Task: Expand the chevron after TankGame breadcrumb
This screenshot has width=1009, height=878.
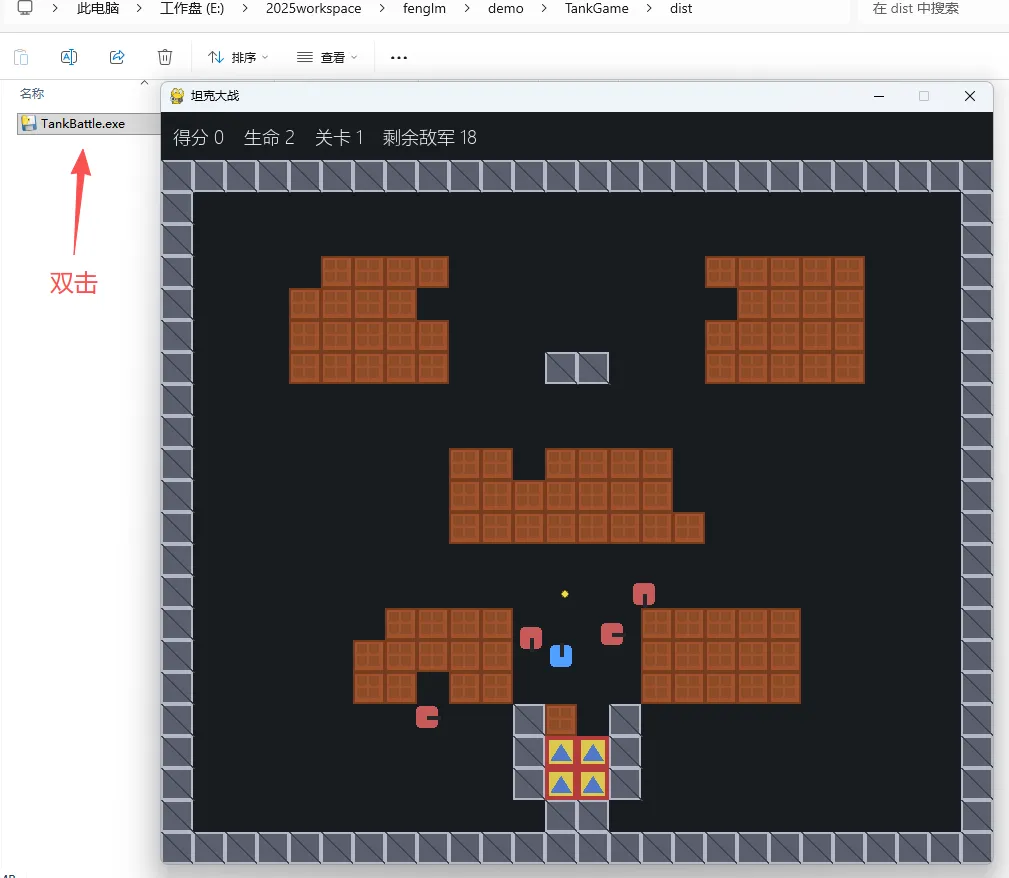Action: click(x=649, y=8)
